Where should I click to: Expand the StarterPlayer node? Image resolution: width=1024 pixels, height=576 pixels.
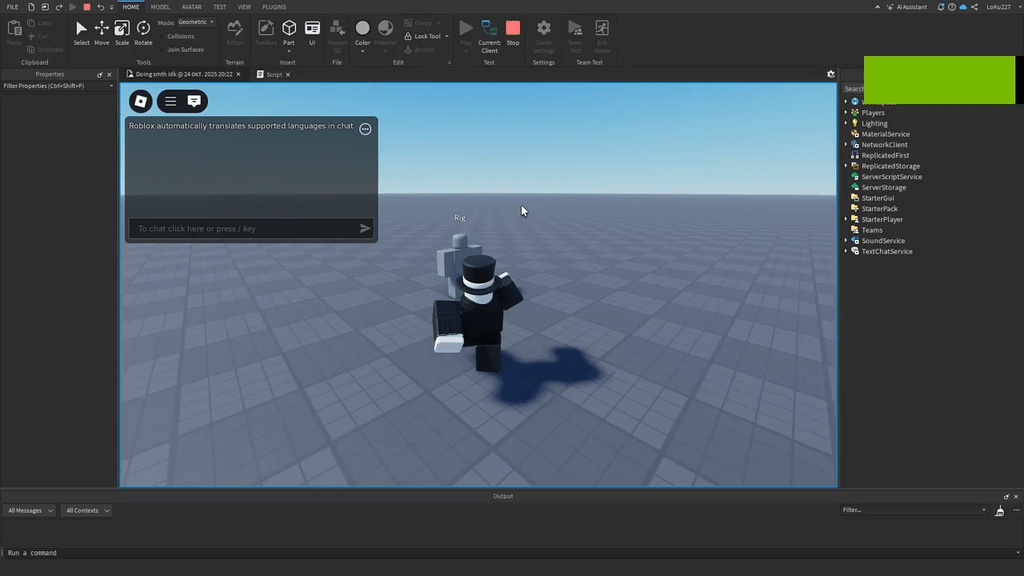pyautogui.click(x=846, y=219)
